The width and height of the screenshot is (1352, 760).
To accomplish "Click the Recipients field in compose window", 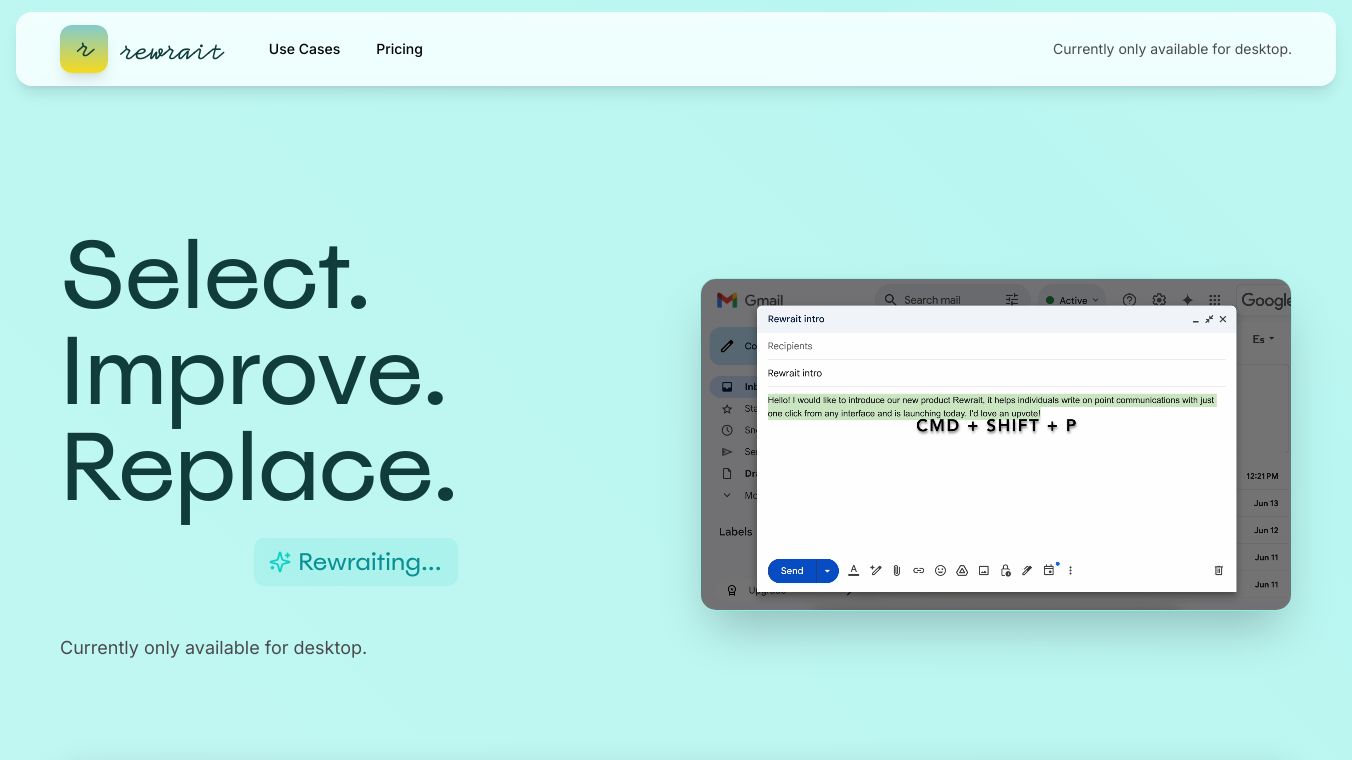I will click(x=996, y=346).
